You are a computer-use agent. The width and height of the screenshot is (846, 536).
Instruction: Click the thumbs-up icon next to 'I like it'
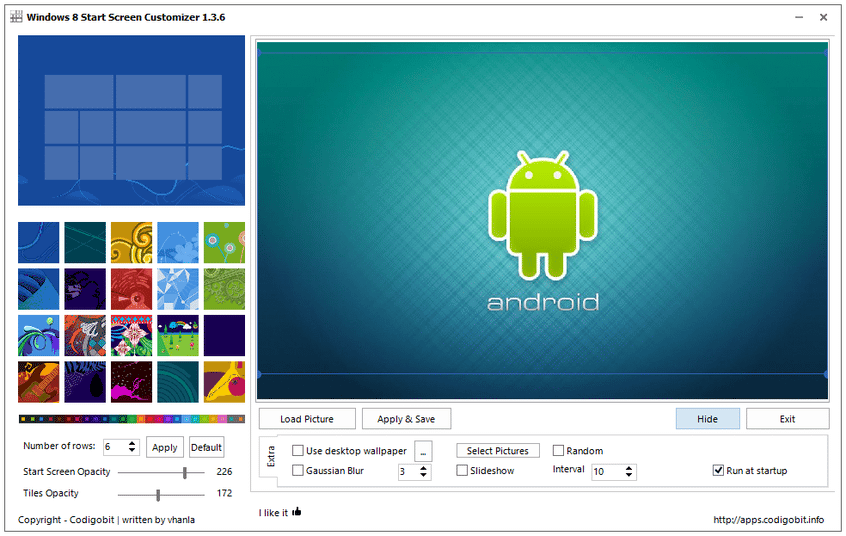[x=297, y=512]
